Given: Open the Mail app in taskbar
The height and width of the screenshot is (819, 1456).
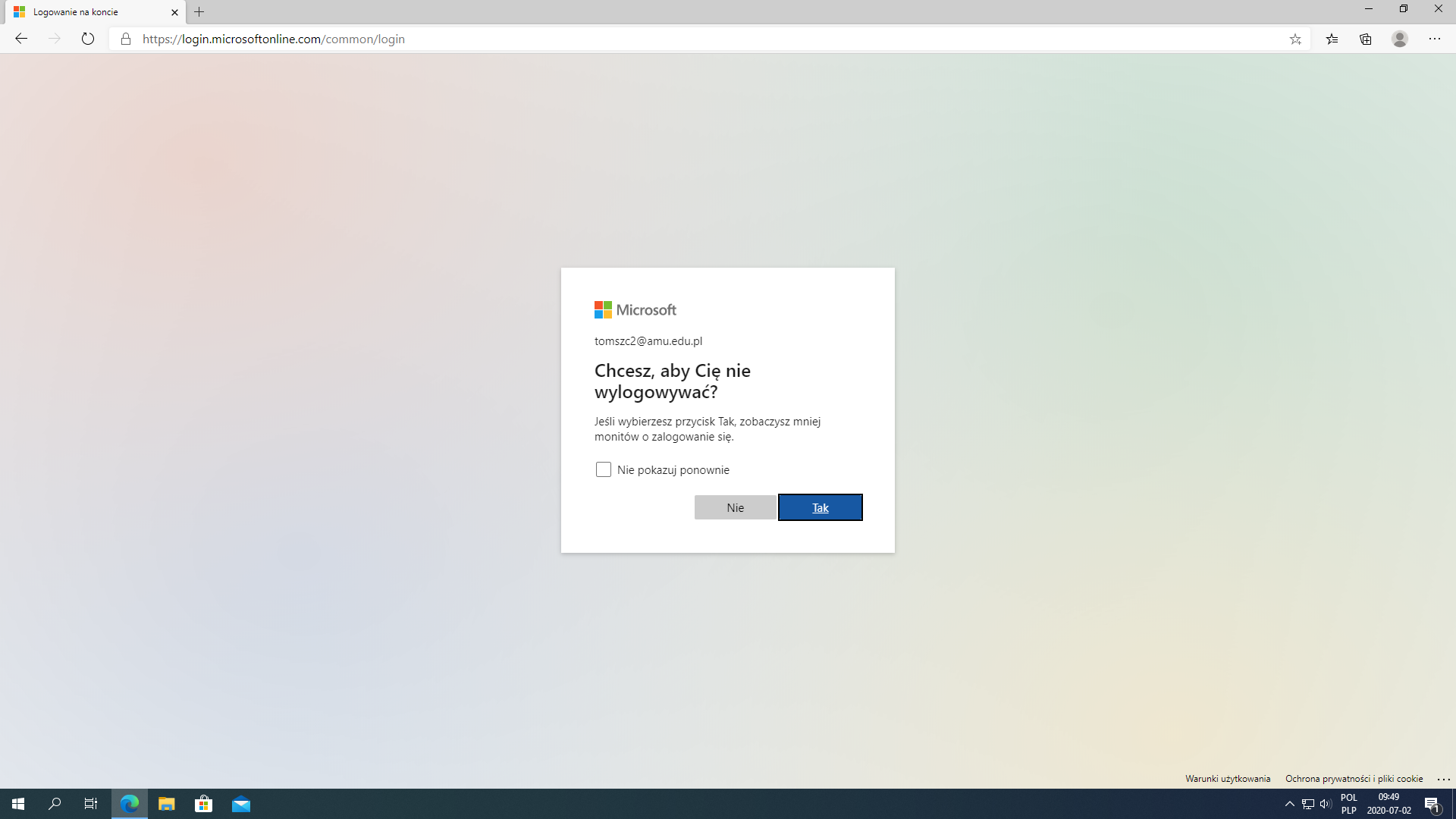Looking at the screenshot, I should (241, 804).
